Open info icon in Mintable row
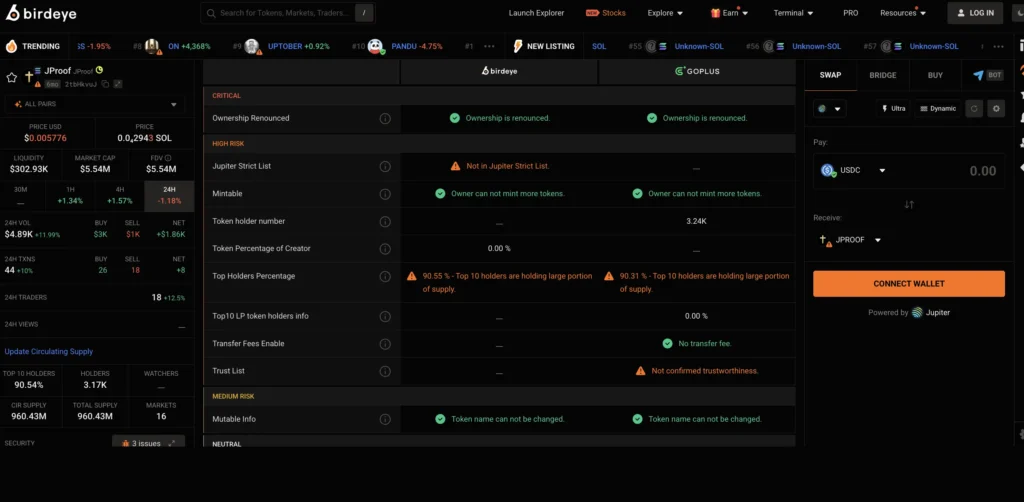1024x502 pixels. click(x=385, y=194)
